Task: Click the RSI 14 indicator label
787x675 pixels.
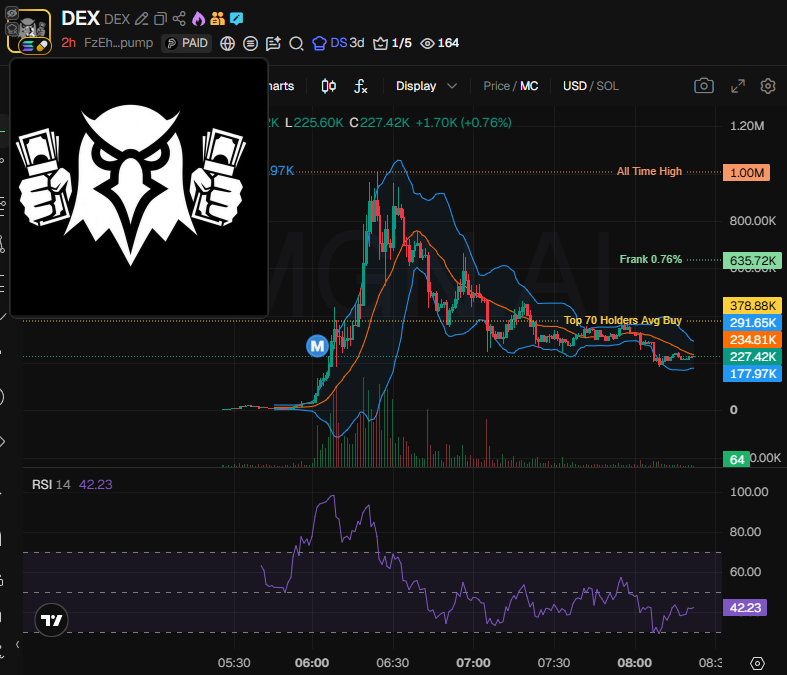Action: pos(51,485)
